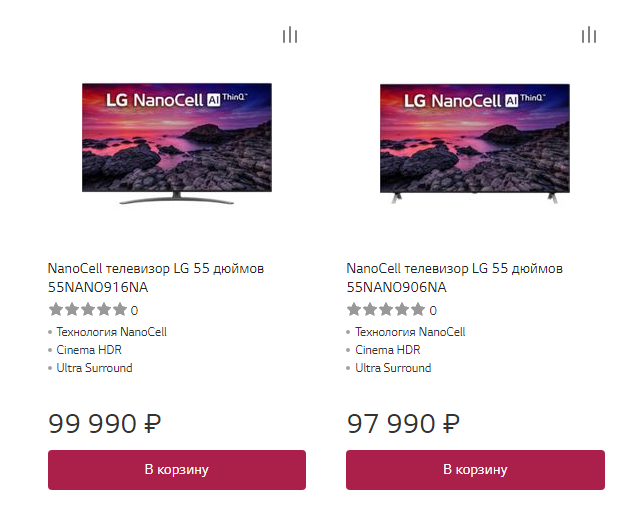624x507 pixels.
Task: Click compare icon for 55NANO916NA TV
Action: click(290, 36)
